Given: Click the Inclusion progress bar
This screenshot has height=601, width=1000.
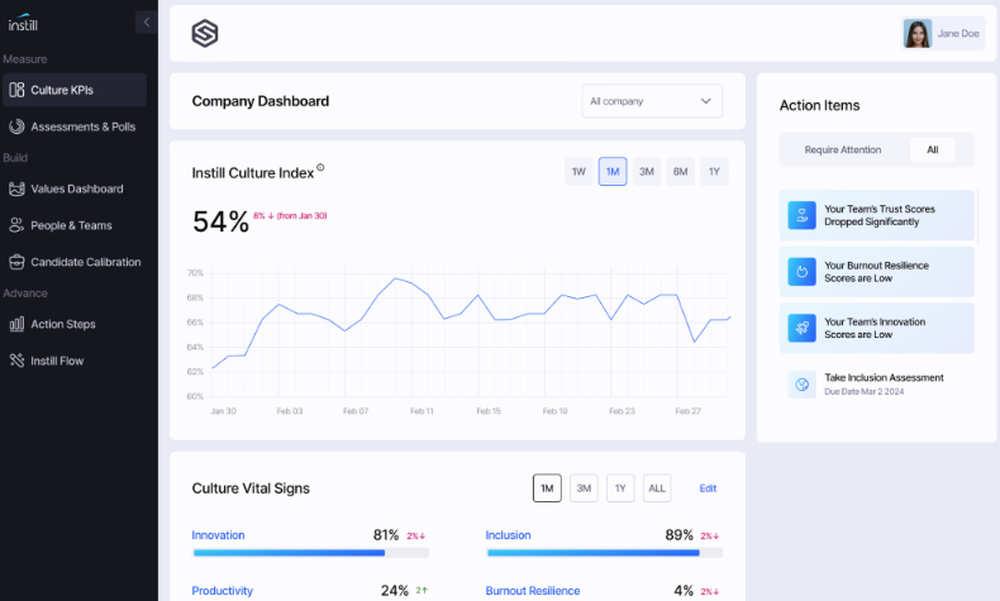Looking at the screenshot, I should 604,553.
